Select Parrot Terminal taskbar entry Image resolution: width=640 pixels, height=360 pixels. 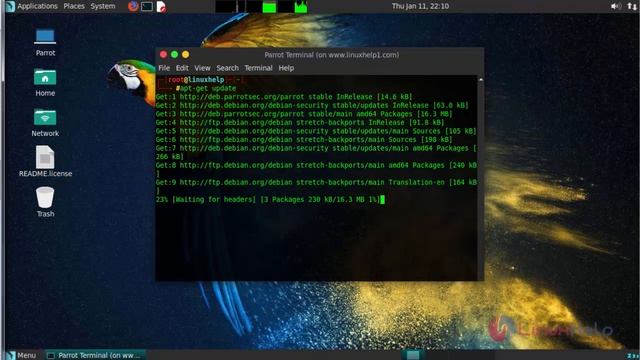(x=95, y=355)
